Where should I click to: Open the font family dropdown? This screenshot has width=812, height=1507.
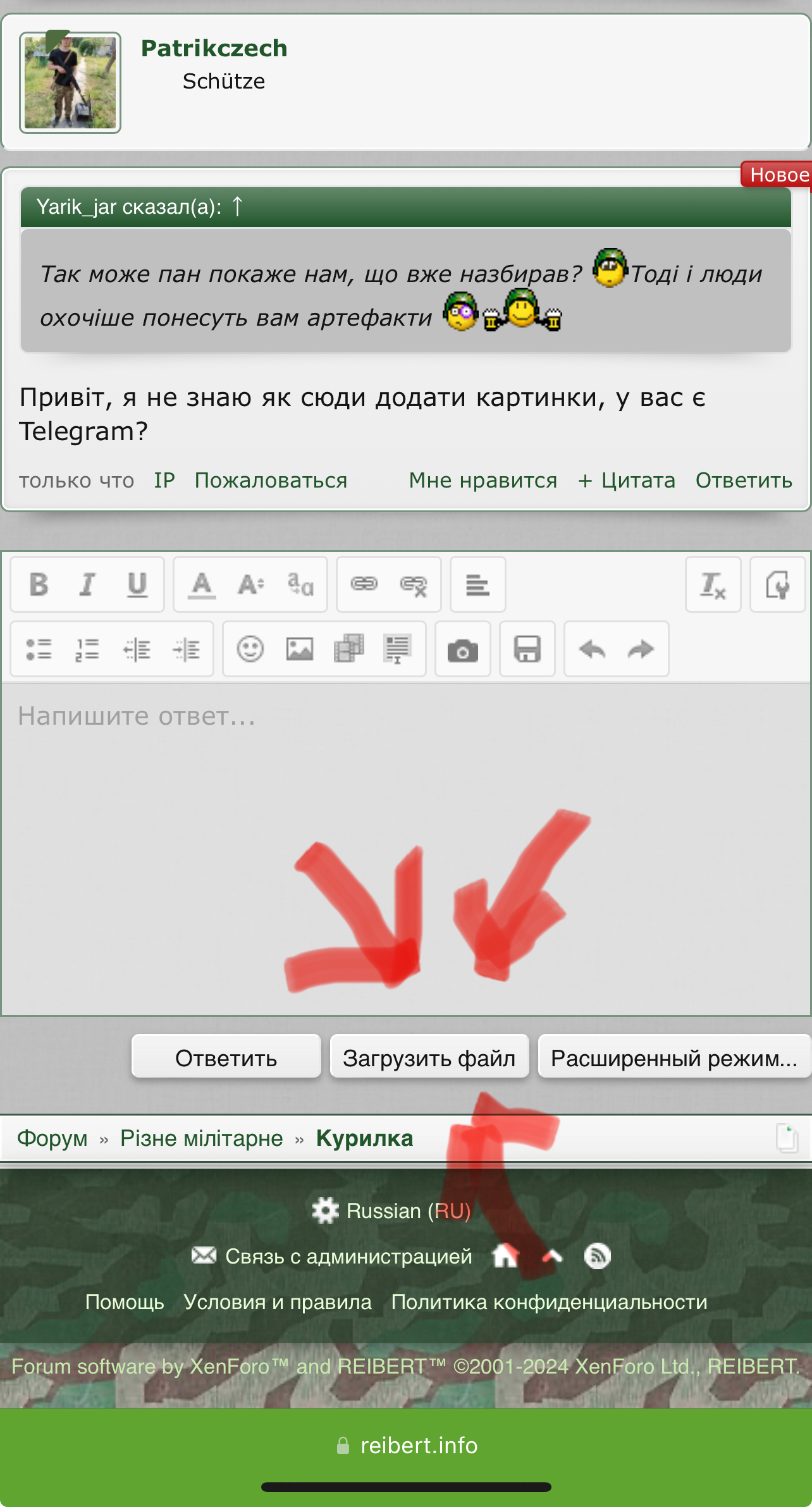300,584
